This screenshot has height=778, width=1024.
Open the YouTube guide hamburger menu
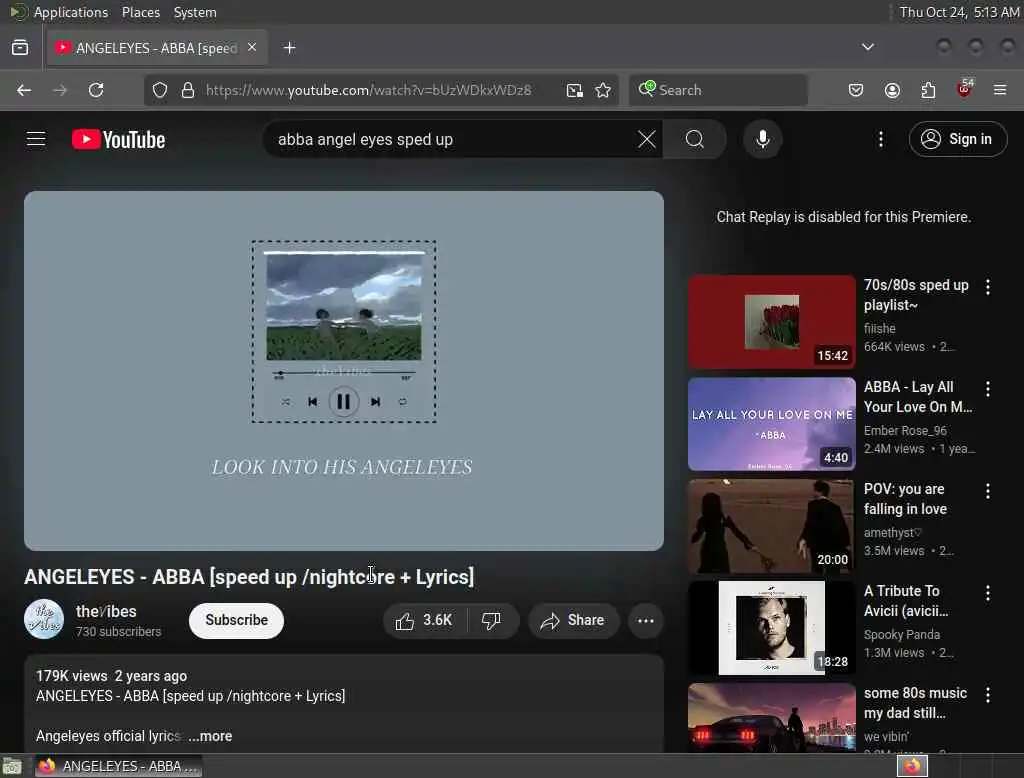(x=36, y=139)
